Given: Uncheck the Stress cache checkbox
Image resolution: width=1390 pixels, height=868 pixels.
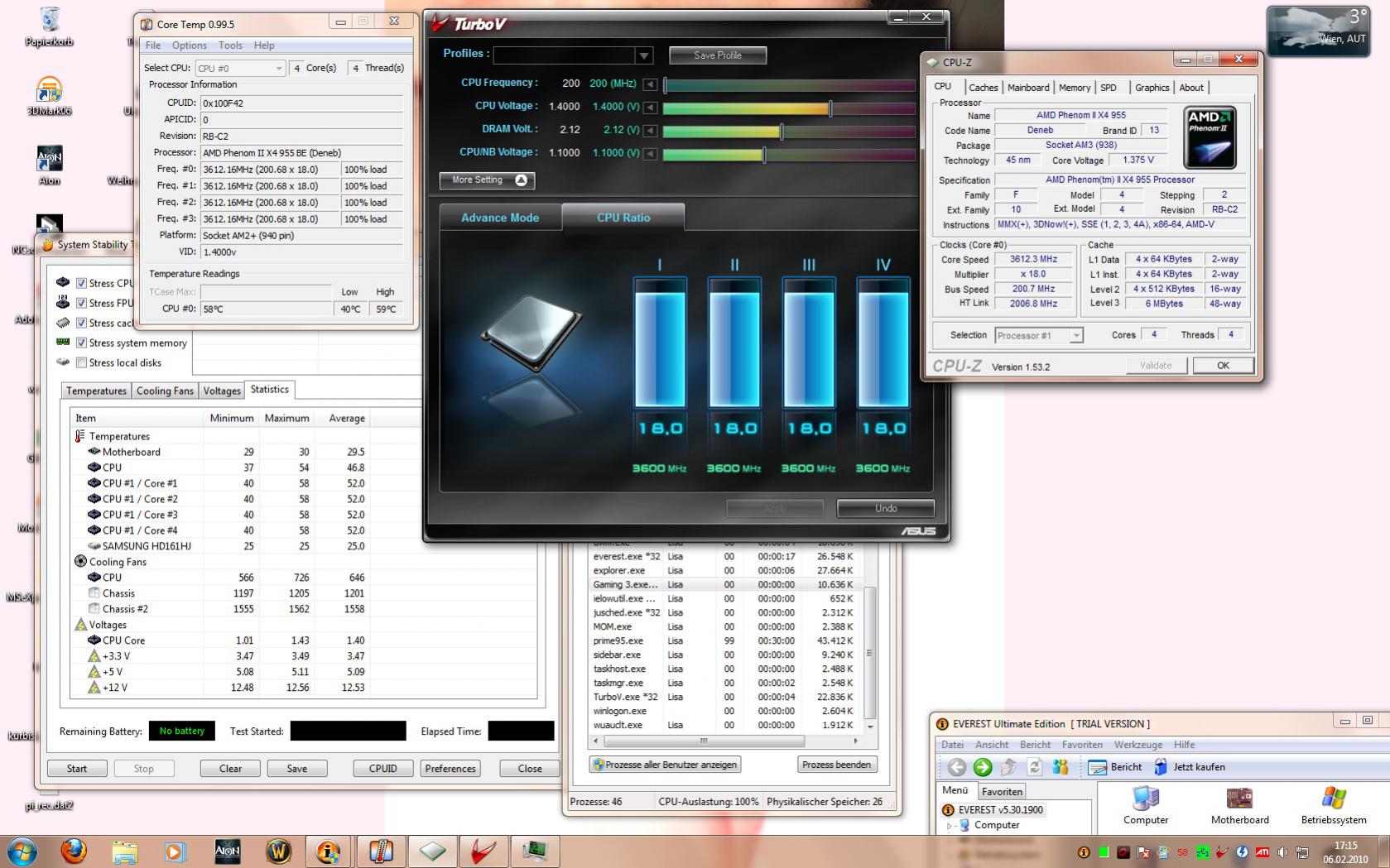Looking at the screenshot, I should (81, 323).
